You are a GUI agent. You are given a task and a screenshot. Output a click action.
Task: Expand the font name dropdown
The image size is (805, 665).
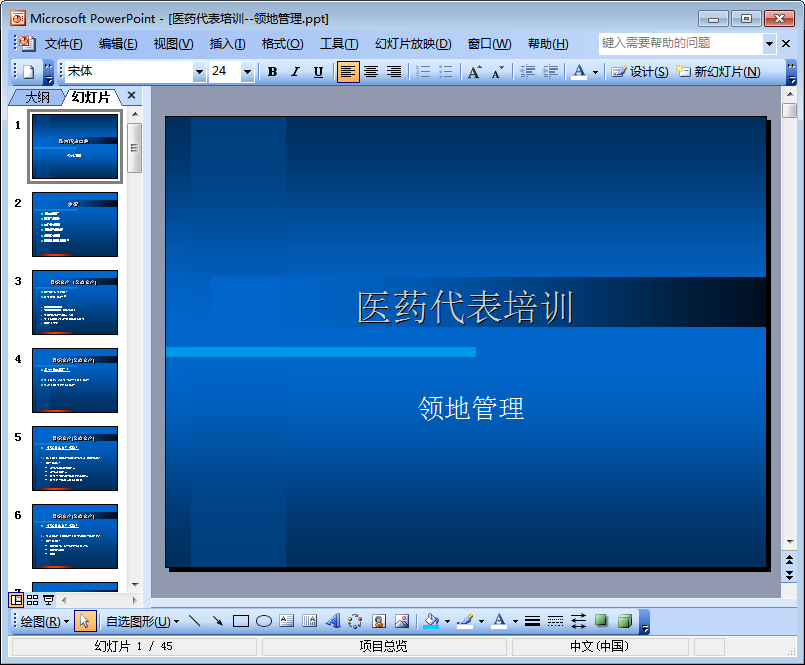[x=199, y=72]
